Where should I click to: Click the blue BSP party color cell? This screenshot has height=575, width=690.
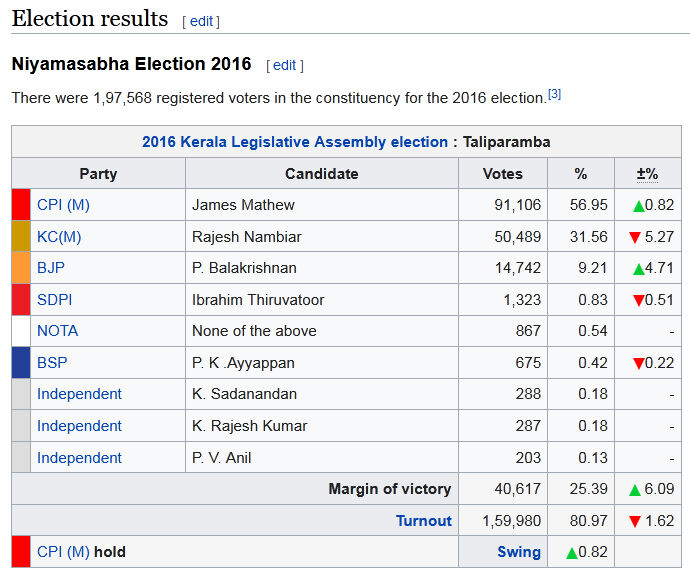click(x=21, y=363)
